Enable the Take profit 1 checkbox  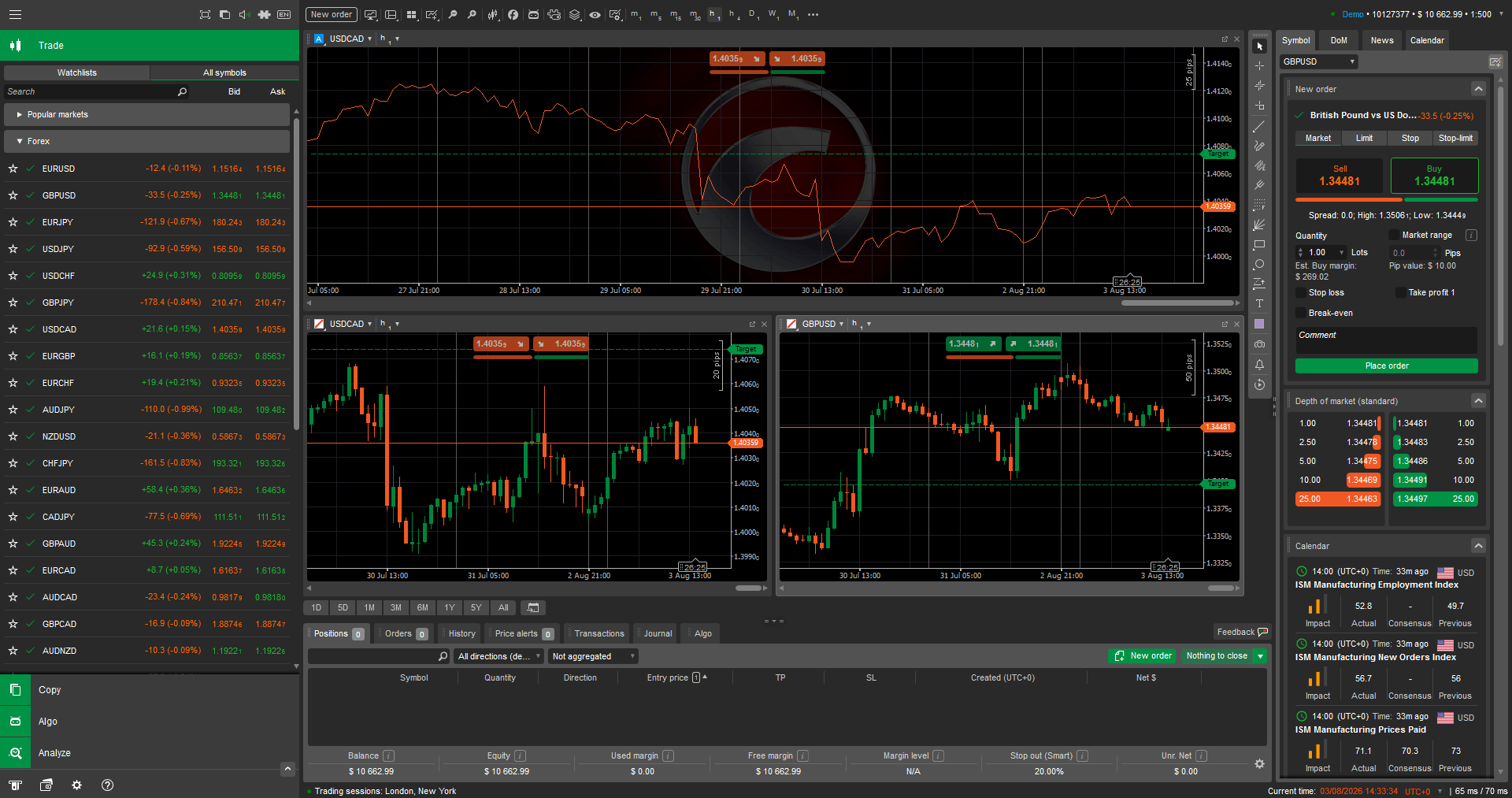point(1400,292)
